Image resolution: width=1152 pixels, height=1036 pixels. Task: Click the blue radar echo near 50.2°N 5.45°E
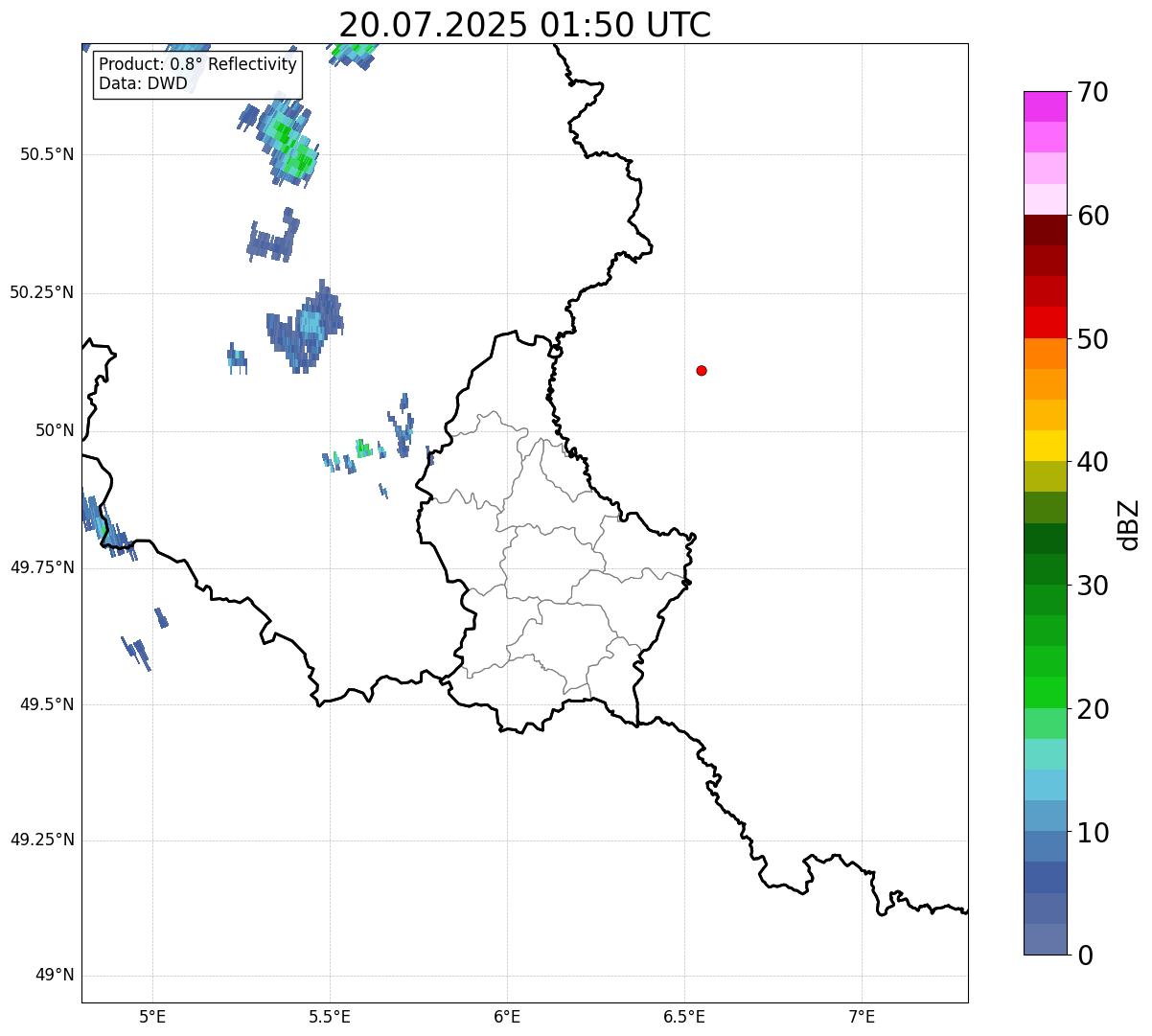point(306,326)
